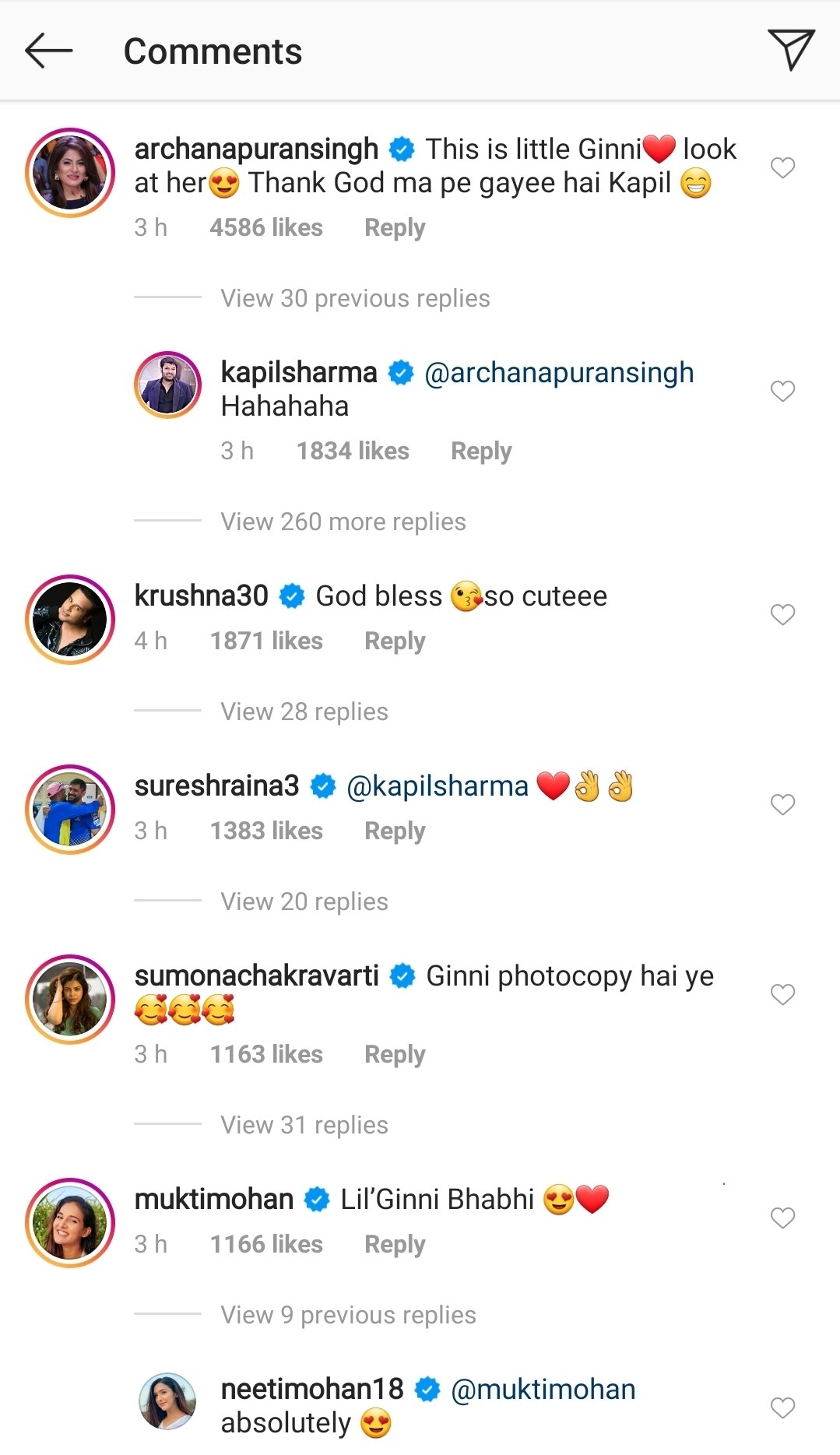
Task: View 1163 likes on sumonachakravarti's comment
Action: (266, 1055)
